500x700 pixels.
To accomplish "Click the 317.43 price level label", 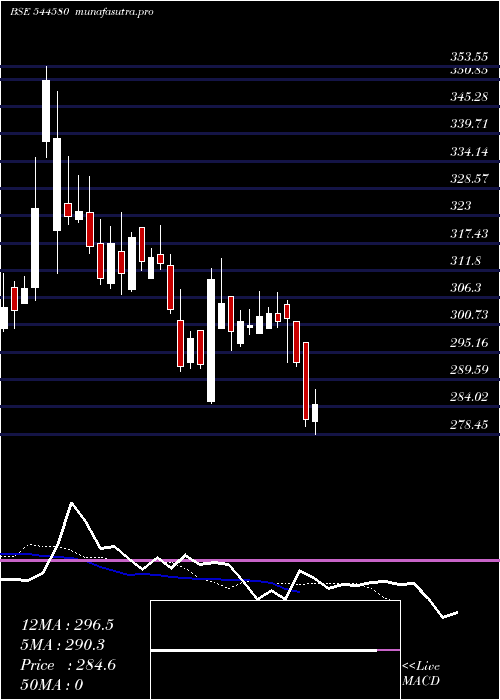I will tap(468, 233).
